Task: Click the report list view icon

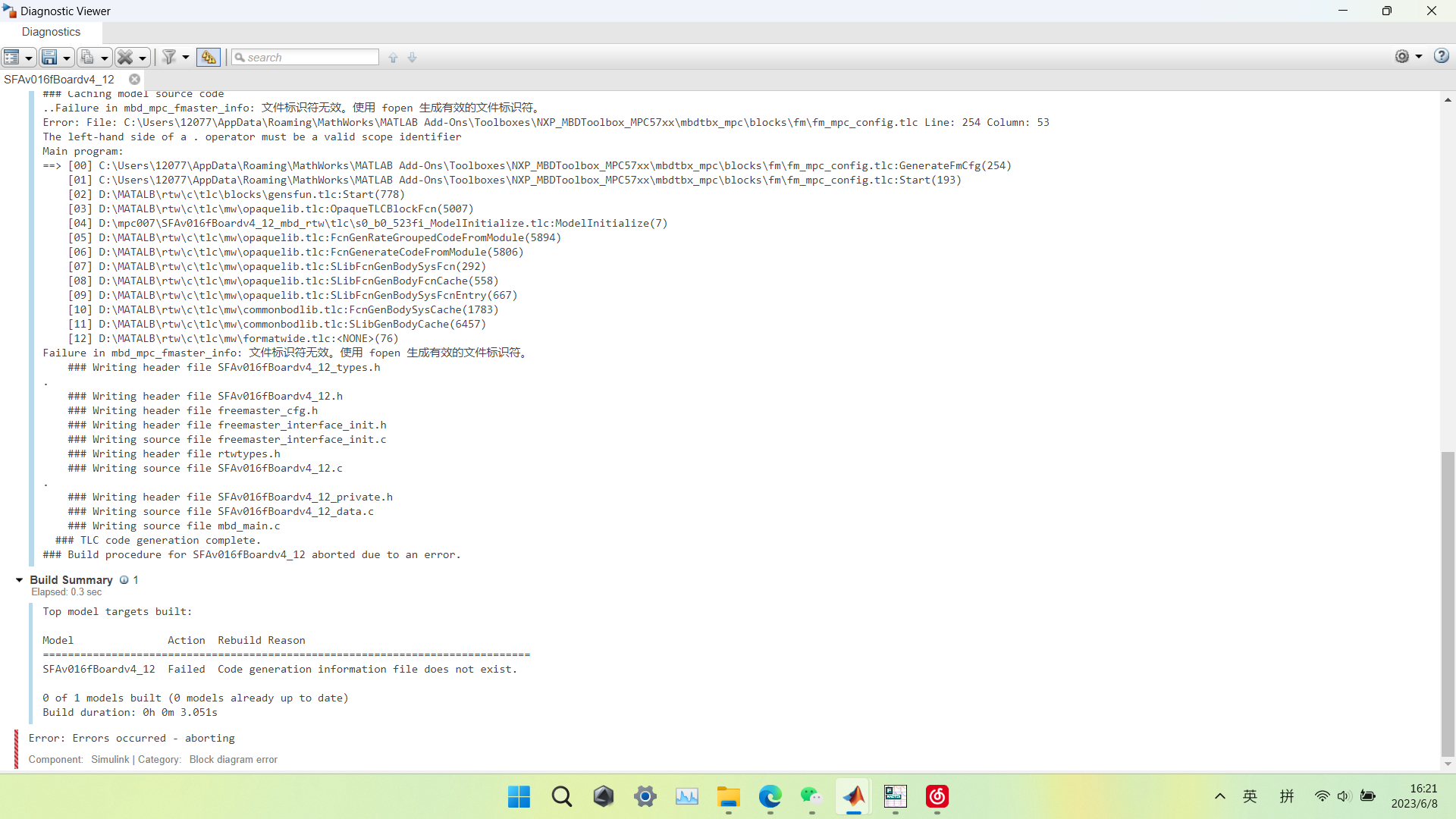Action: click(x=11, y=58)
